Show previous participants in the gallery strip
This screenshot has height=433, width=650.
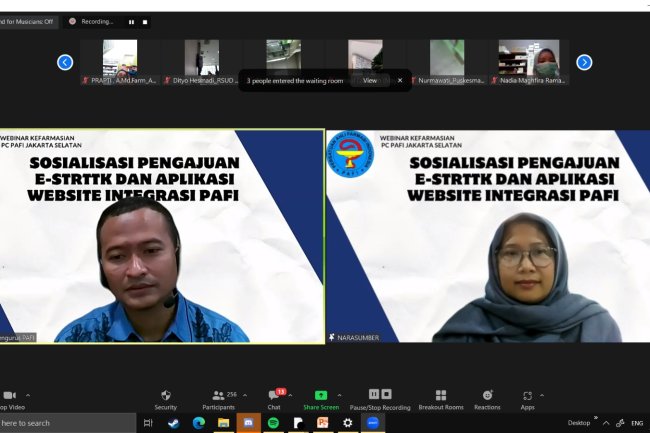65,62
